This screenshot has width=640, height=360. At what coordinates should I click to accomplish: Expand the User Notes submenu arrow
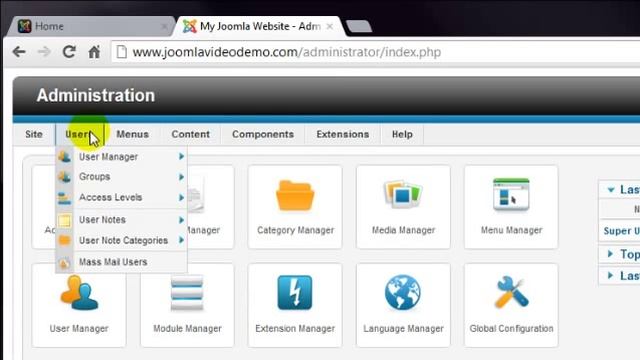181,220
